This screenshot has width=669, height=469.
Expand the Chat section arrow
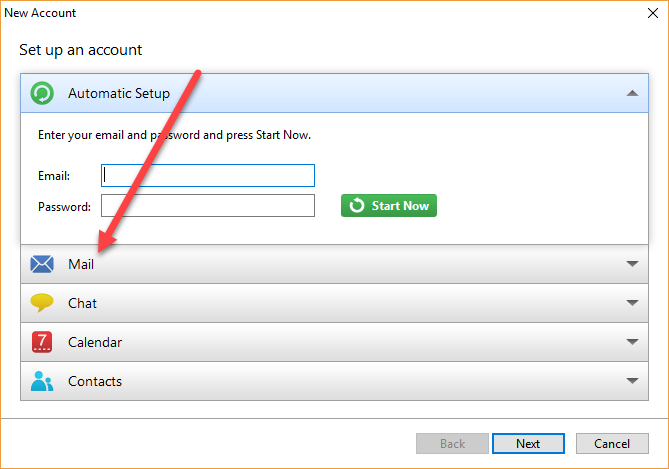(x=632, y=303)
